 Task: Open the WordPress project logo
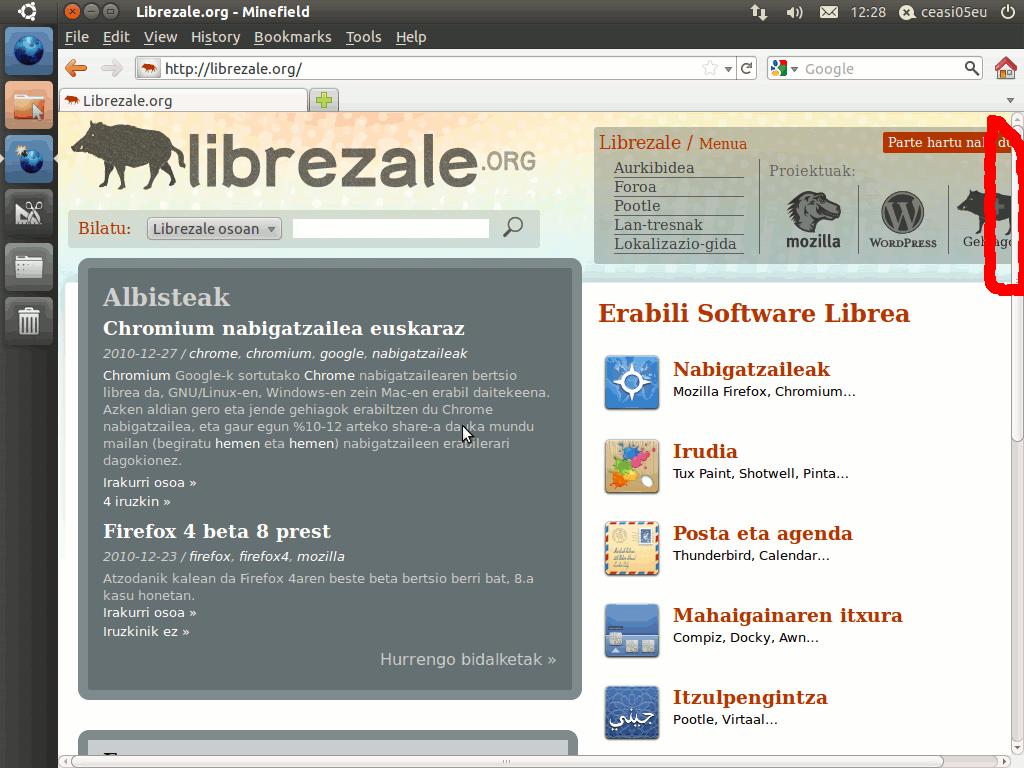[902, 219]
